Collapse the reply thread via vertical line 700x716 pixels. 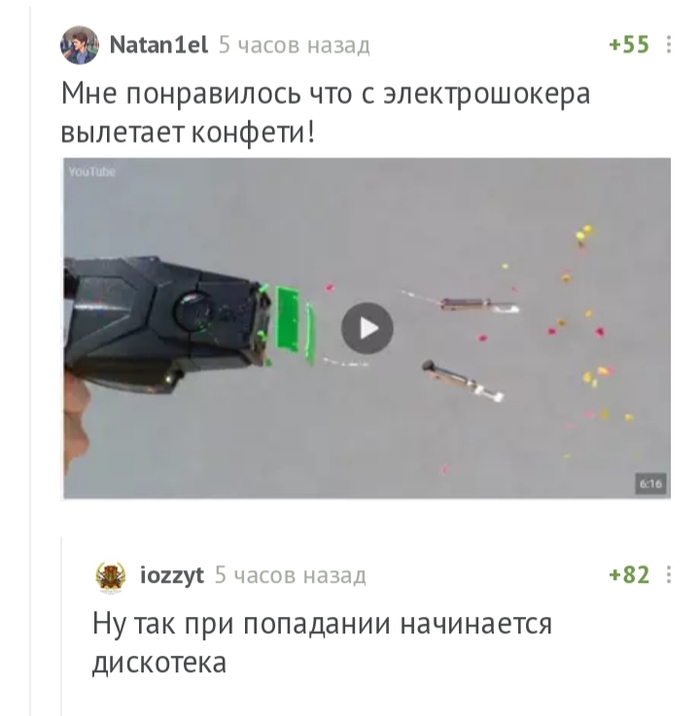(x=62, y=626)
